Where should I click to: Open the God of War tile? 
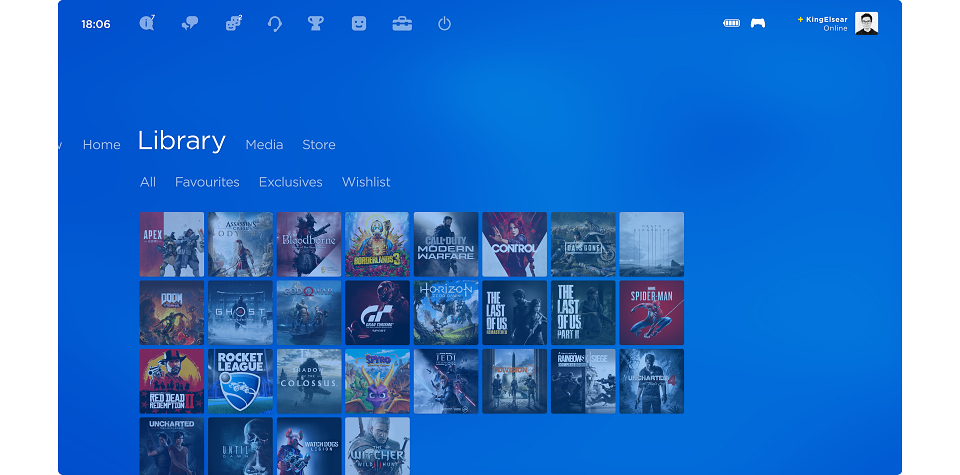coord(309,313)
